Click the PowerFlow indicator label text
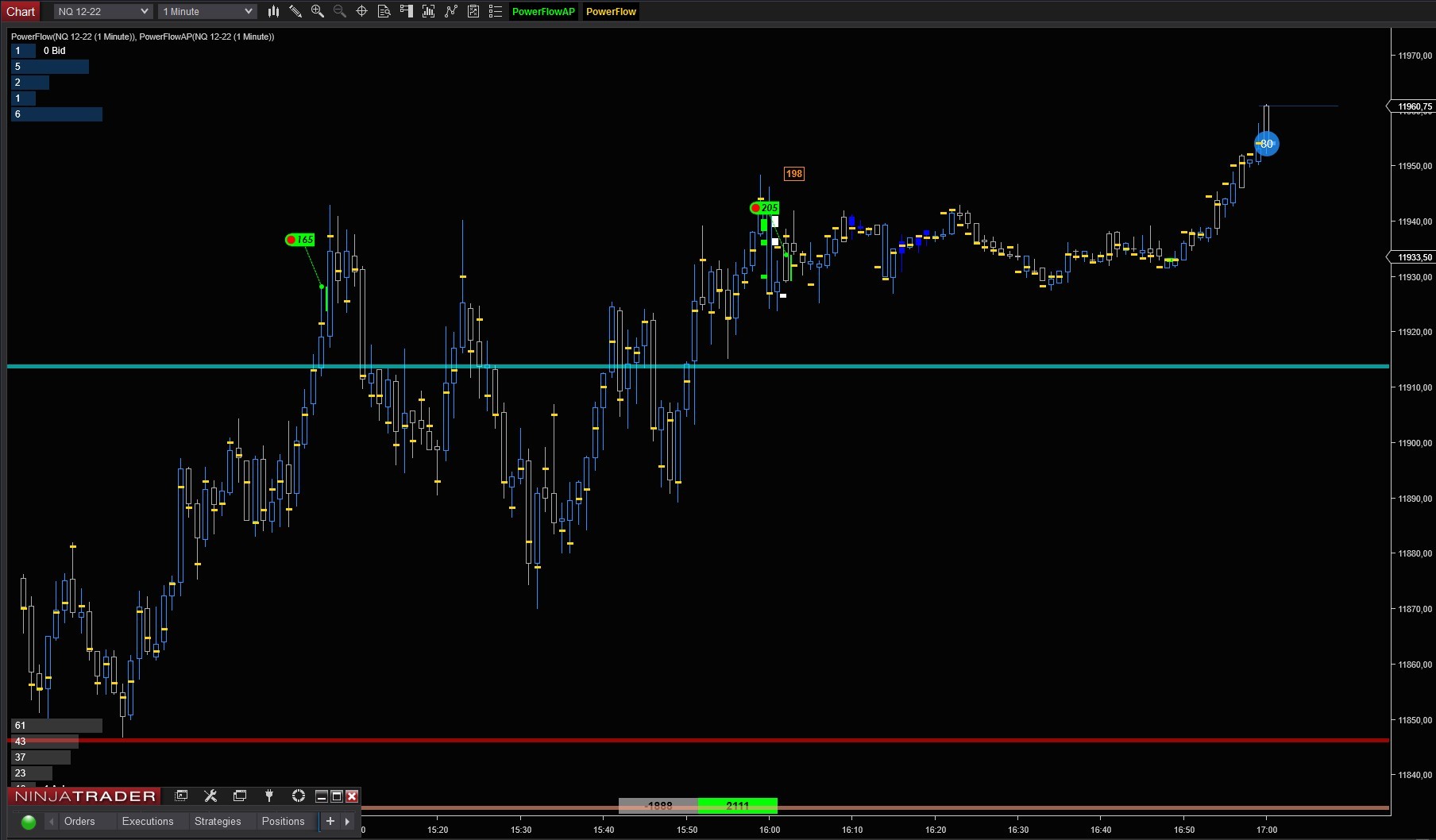The width and height of the screenshot is (1436, 840). pos(142,37)
